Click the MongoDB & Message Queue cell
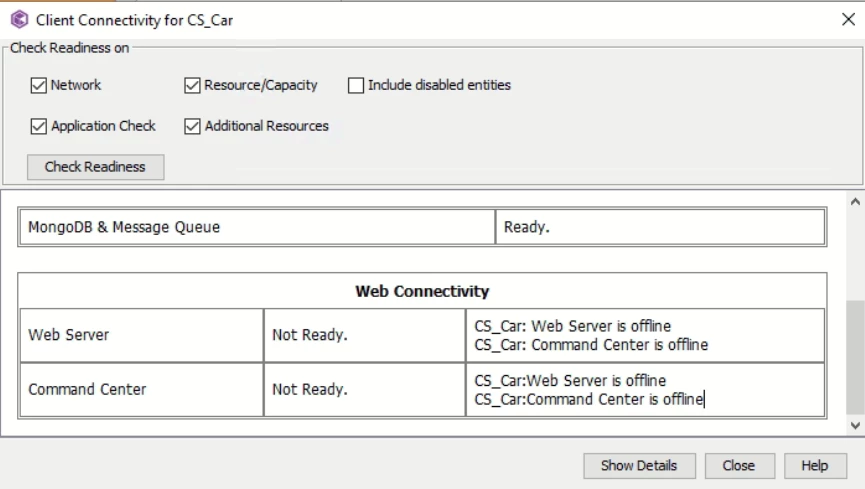The width and height of the screenshot is (865, 489). pos(124,227)
